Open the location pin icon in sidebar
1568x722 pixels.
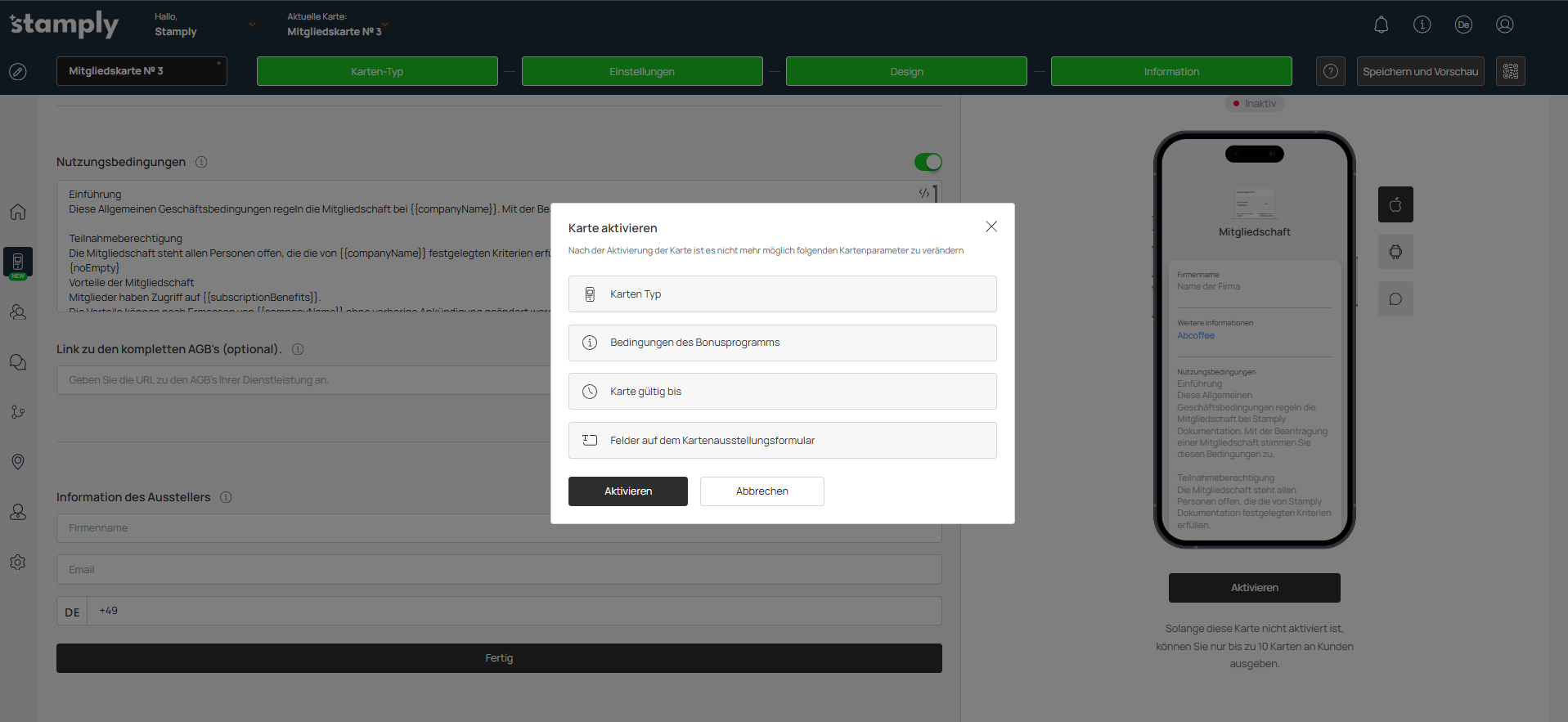coord(18,462)
